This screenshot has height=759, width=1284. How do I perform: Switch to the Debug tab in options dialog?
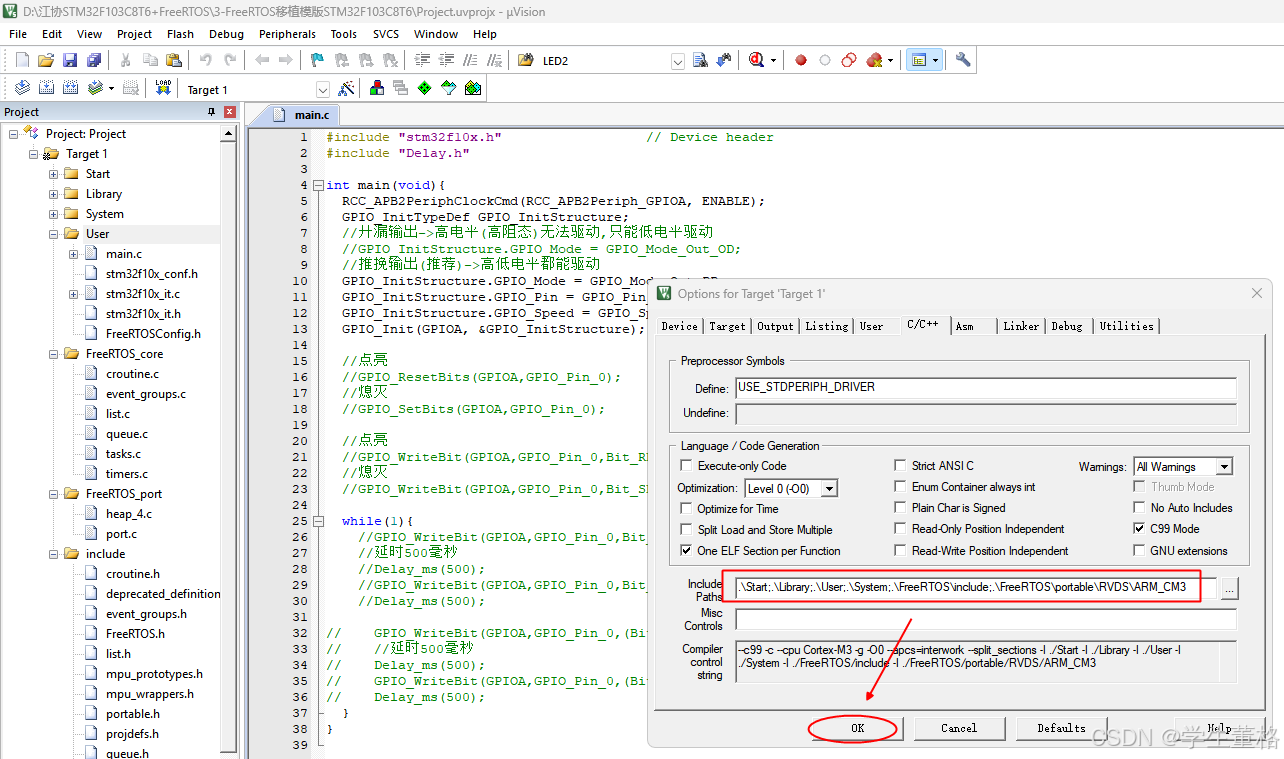1067,326
